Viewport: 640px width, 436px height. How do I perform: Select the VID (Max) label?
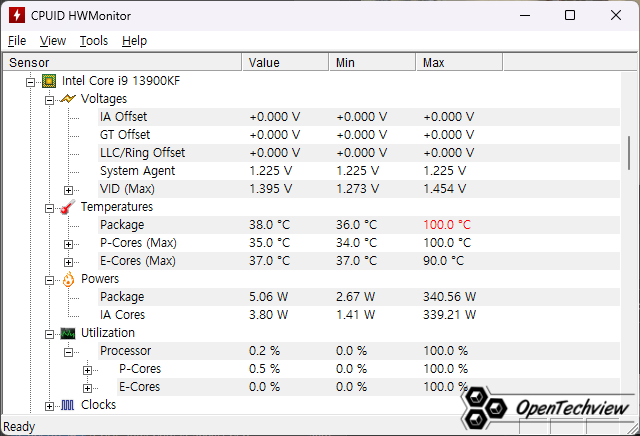click(x=127, y=189)
